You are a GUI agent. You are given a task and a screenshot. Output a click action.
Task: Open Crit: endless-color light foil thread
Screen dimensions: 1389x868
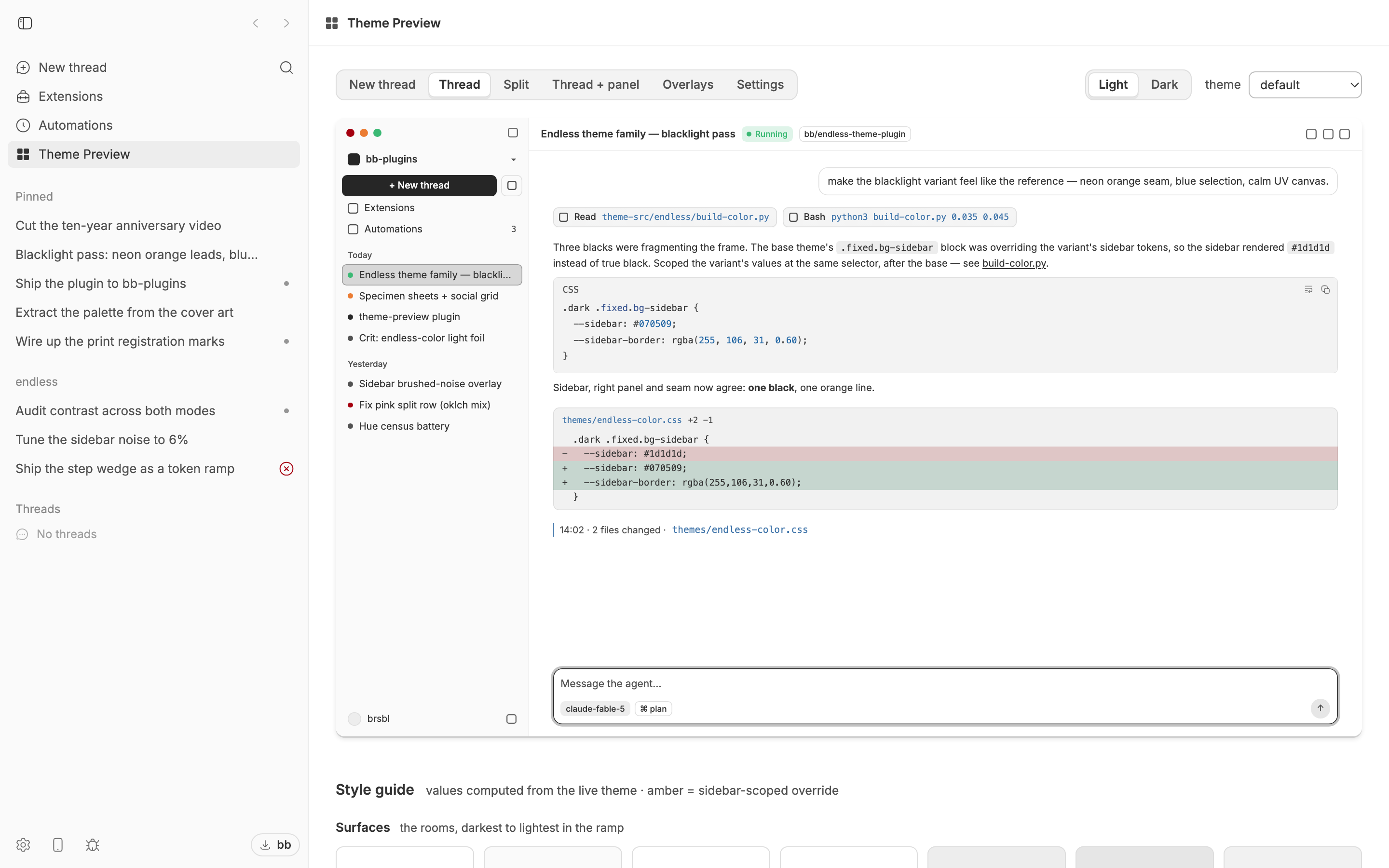(432, 338)
